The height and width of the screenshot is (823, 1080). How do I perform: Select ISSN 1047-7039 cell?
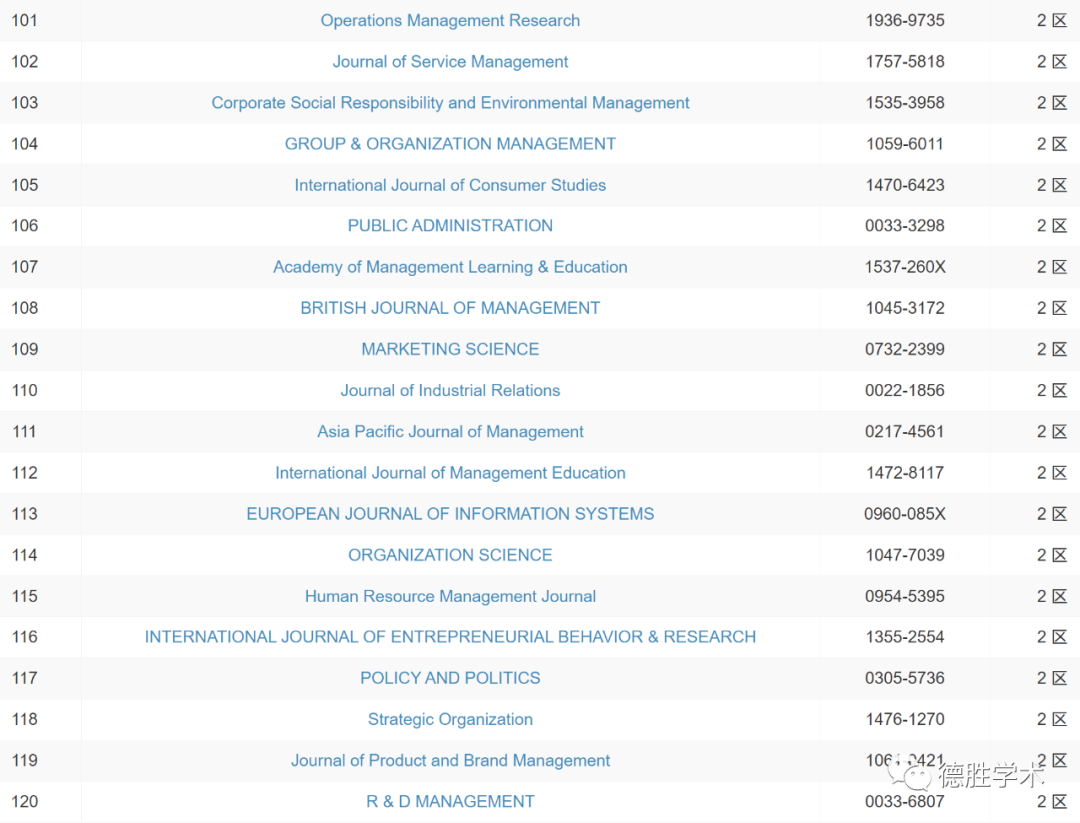coord(904,555)
